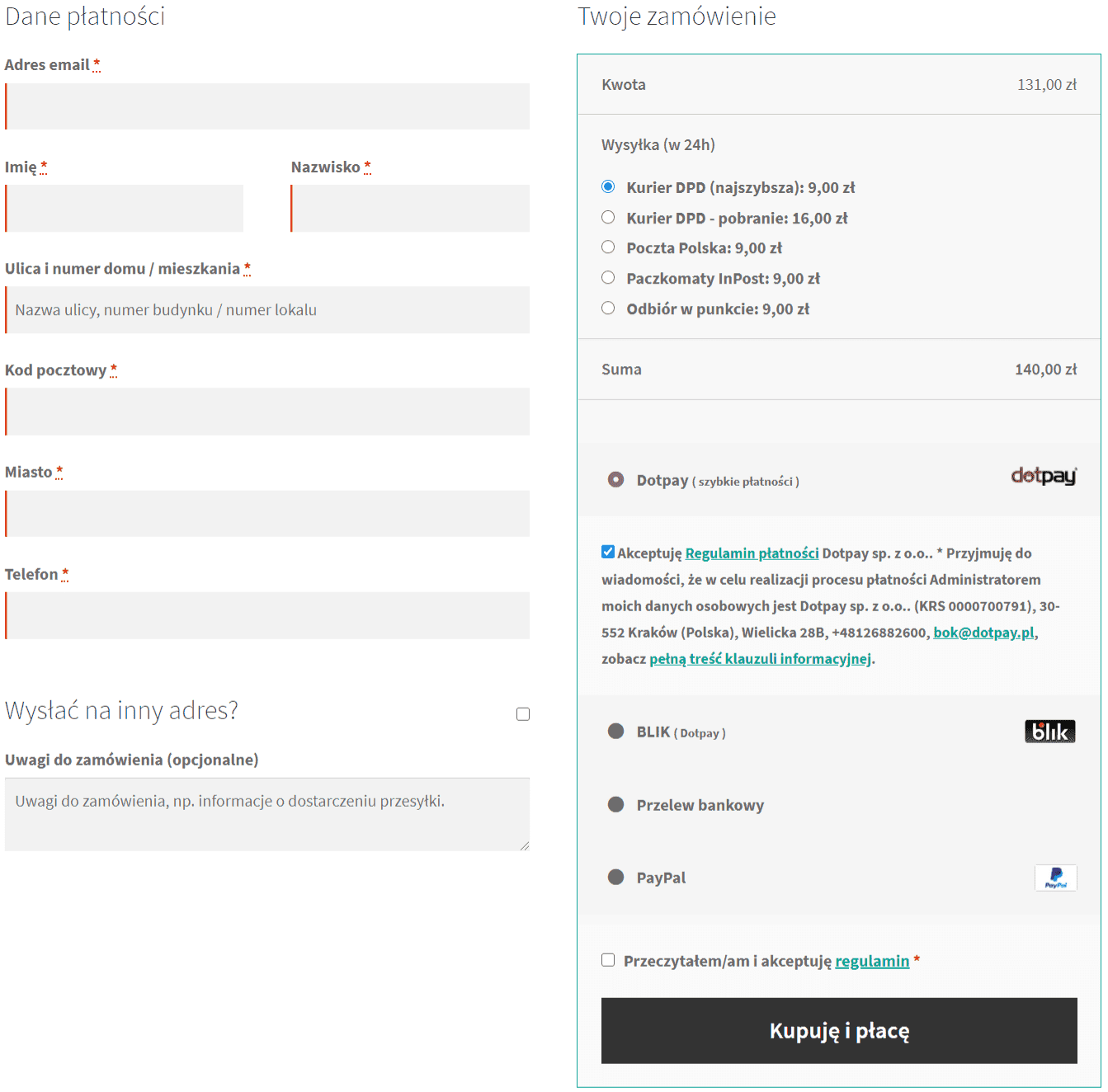Screen dimensions: 1108x1092
Task: Click the bok@dotpay.pl email link
Action: [983, 632]
